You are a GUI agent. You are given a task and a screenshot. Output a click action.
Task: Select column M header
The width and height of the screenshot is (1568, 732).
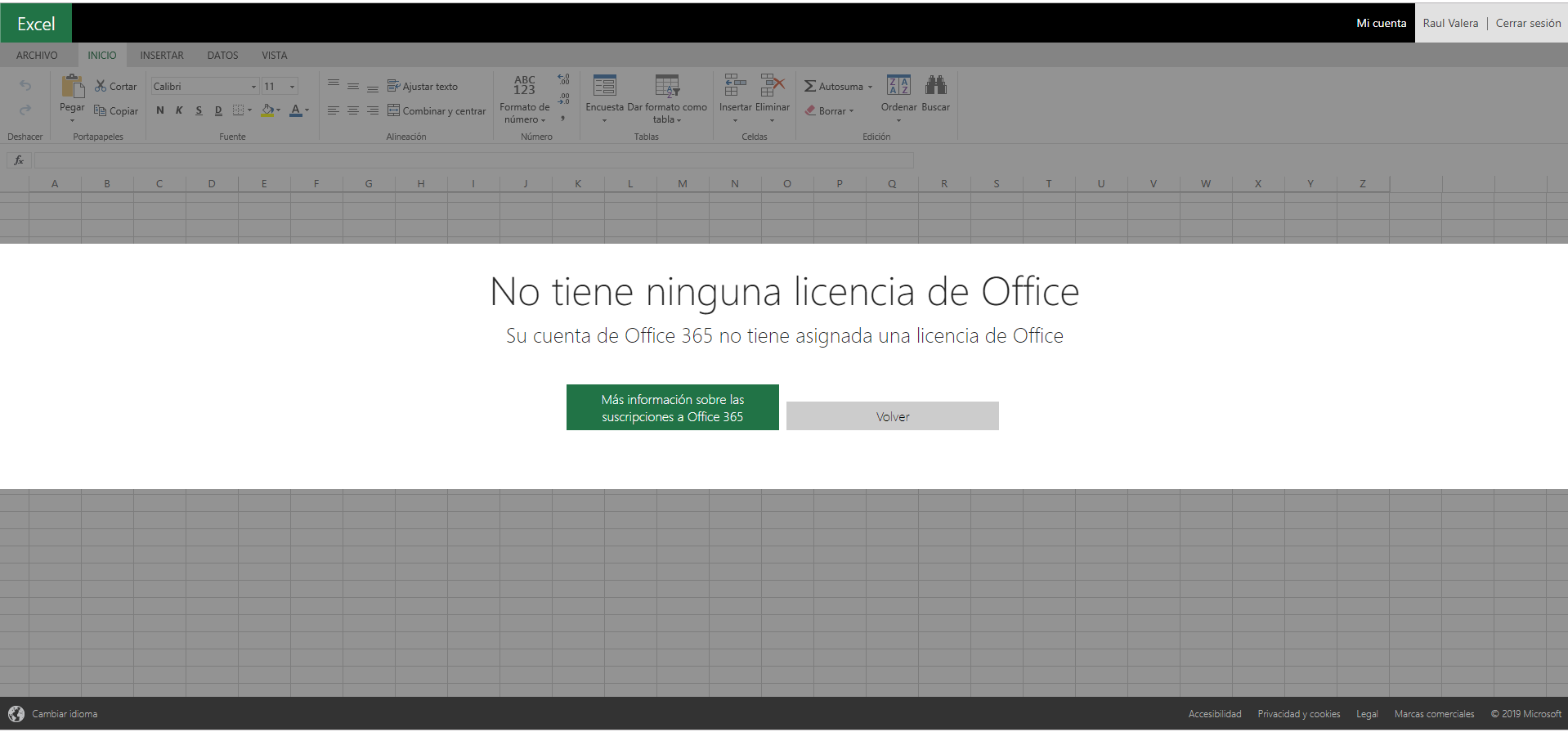683,184
